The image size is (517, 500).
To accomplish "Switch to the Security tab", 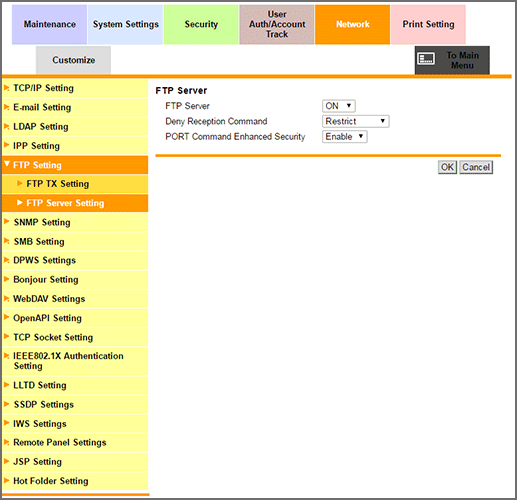I will (201, 24).
